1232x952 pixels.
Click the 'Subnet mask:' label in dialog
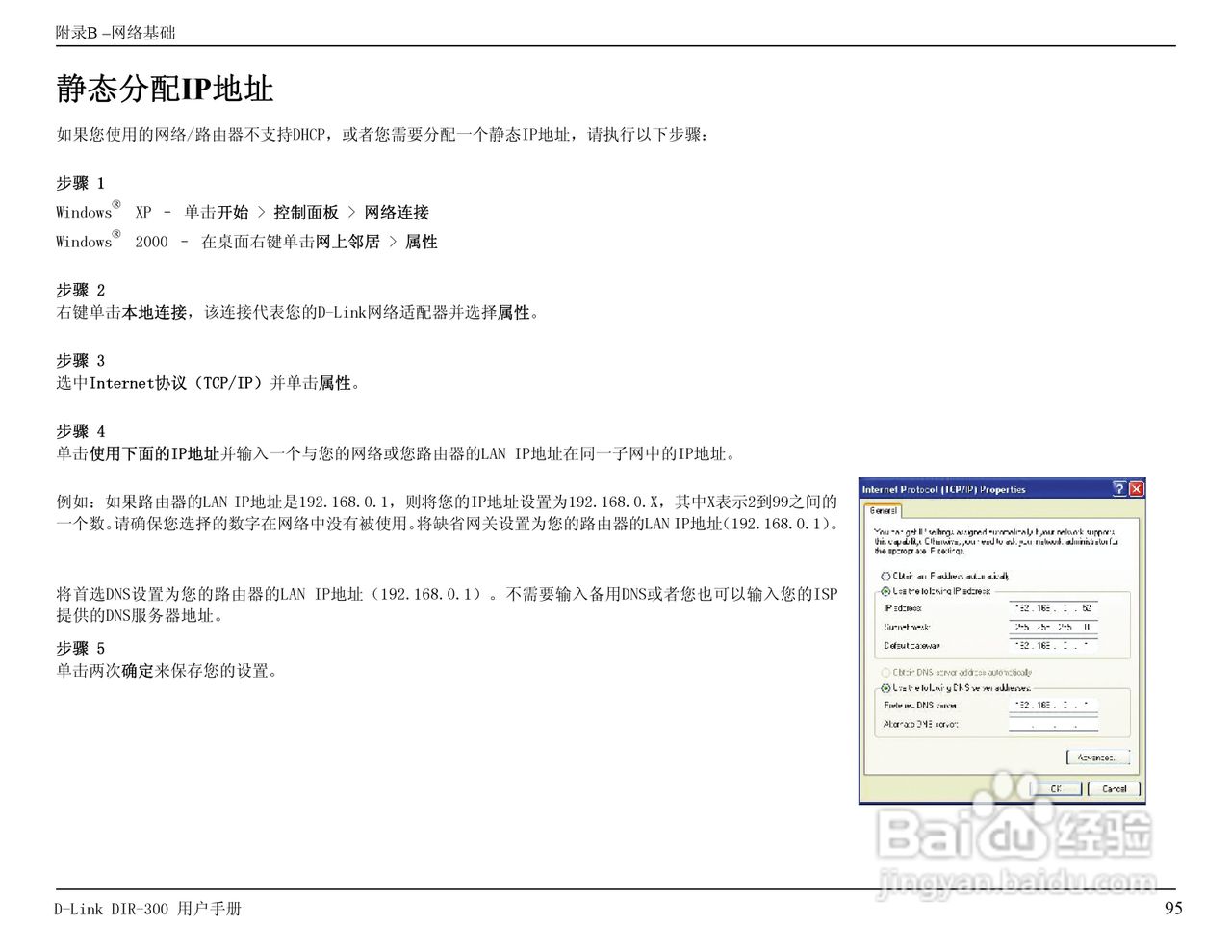[x=907, y=627]
